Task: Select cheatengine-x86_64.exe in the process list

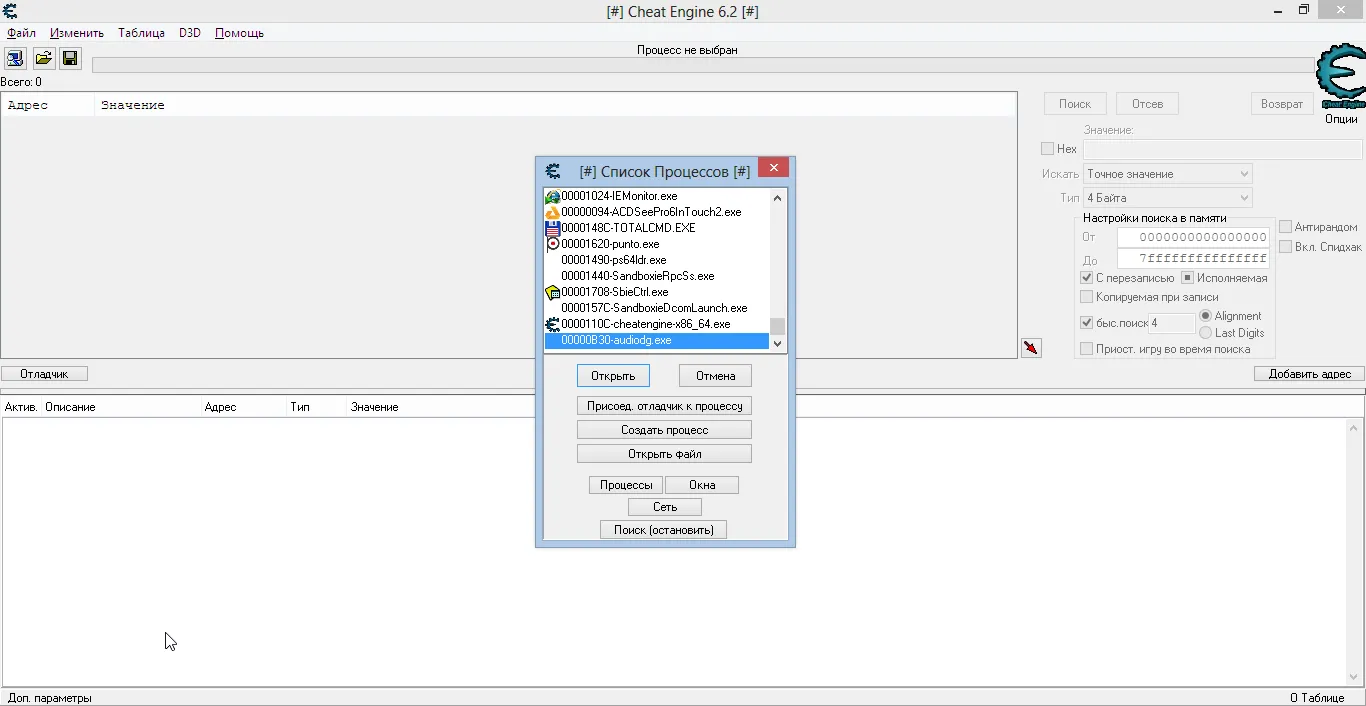Action: point(645,324)
